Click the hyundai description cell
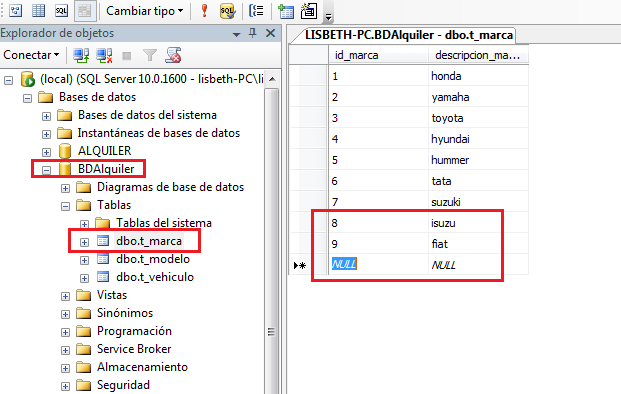621x394 pixels. pyautogui.click(x=478, y=139)
